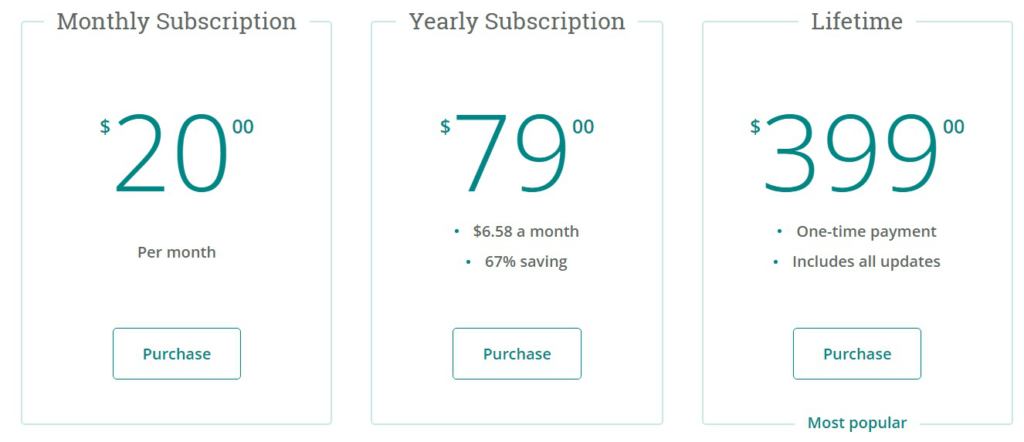Click the 'Most popular' badge
This screenshot has width=1024, height=442.
857,423
